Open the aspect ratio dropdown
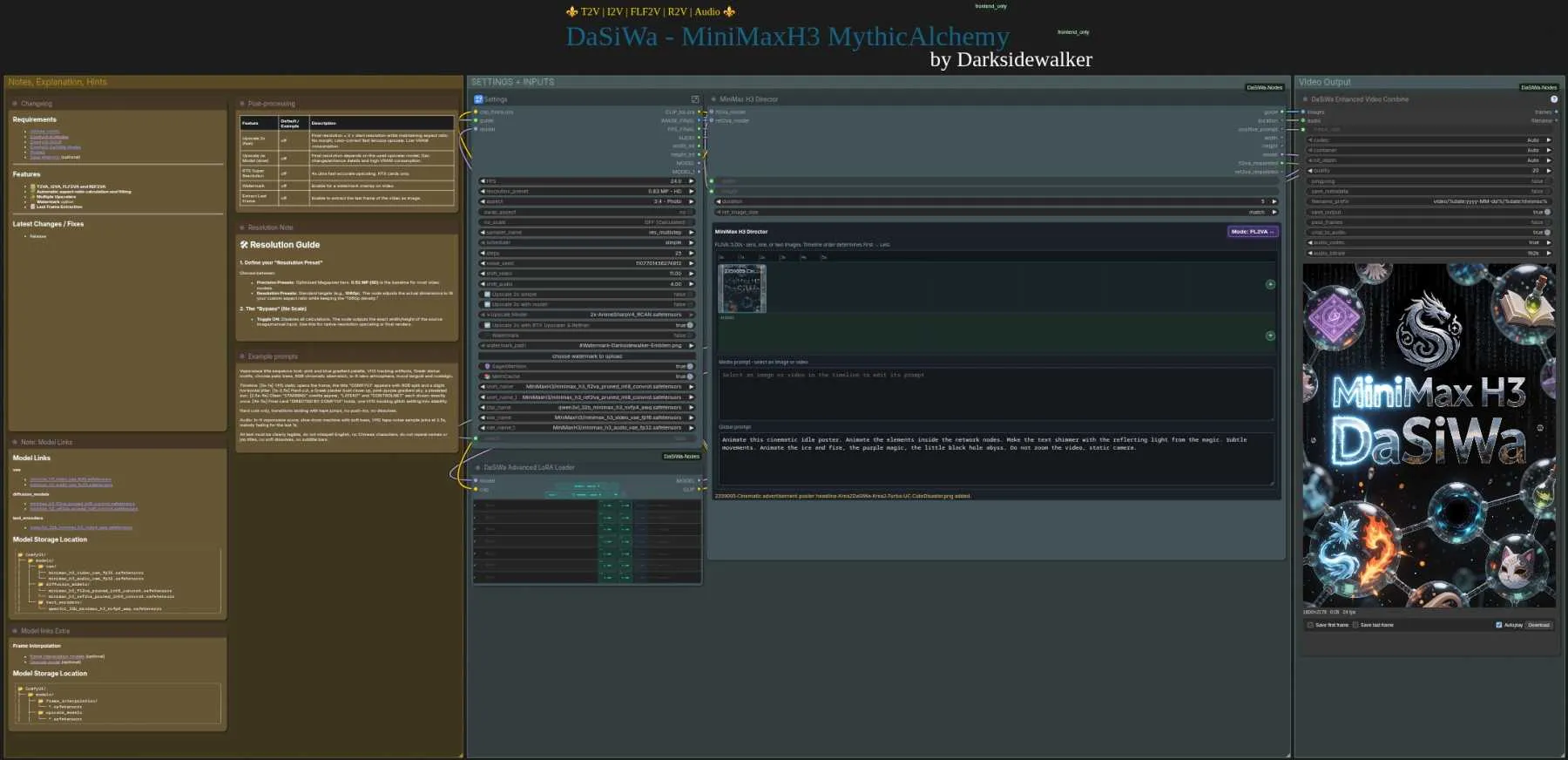 587,201
